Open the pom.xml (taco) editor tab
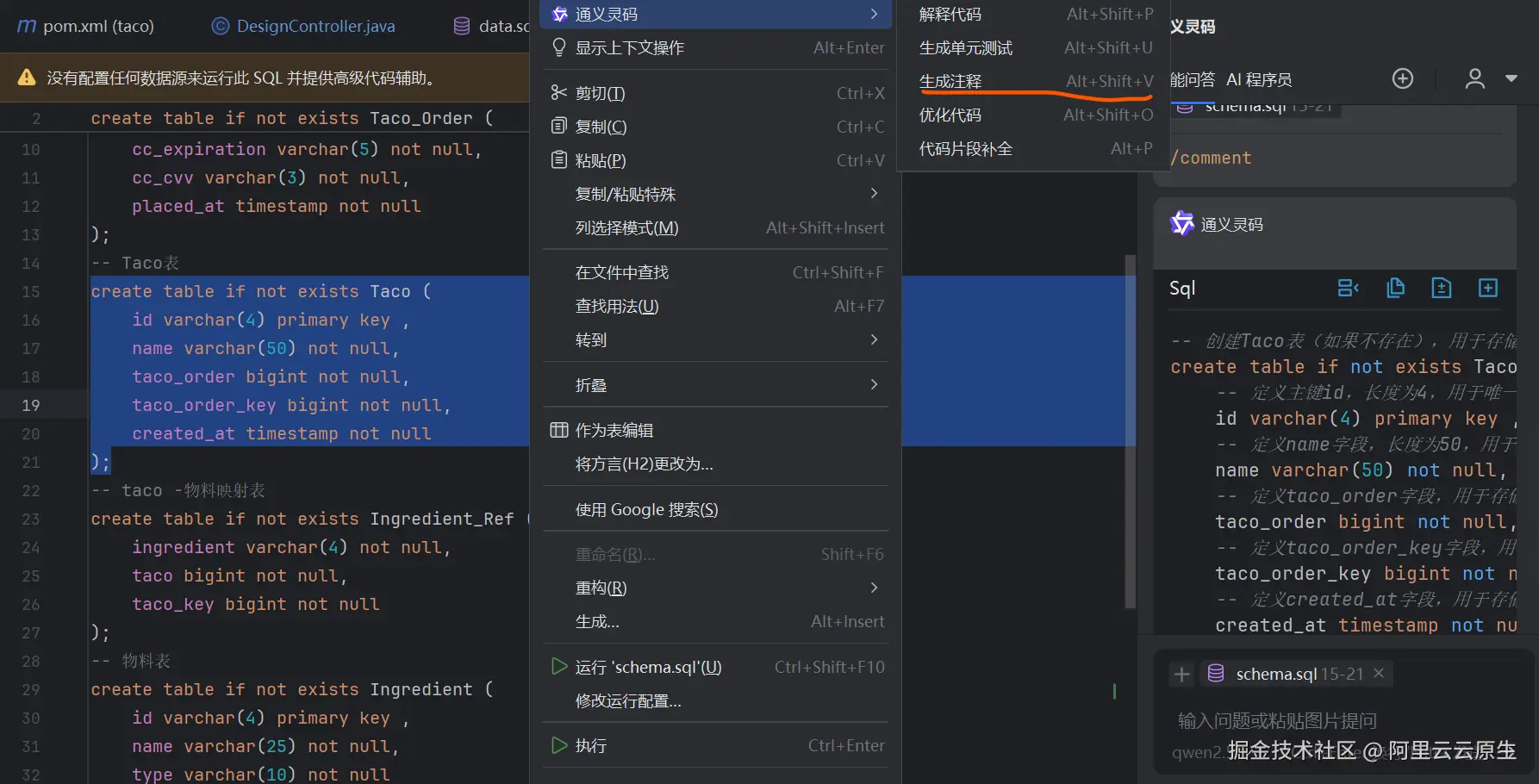This screenshot has width=1539, height=784. click(x=98, y=26)
